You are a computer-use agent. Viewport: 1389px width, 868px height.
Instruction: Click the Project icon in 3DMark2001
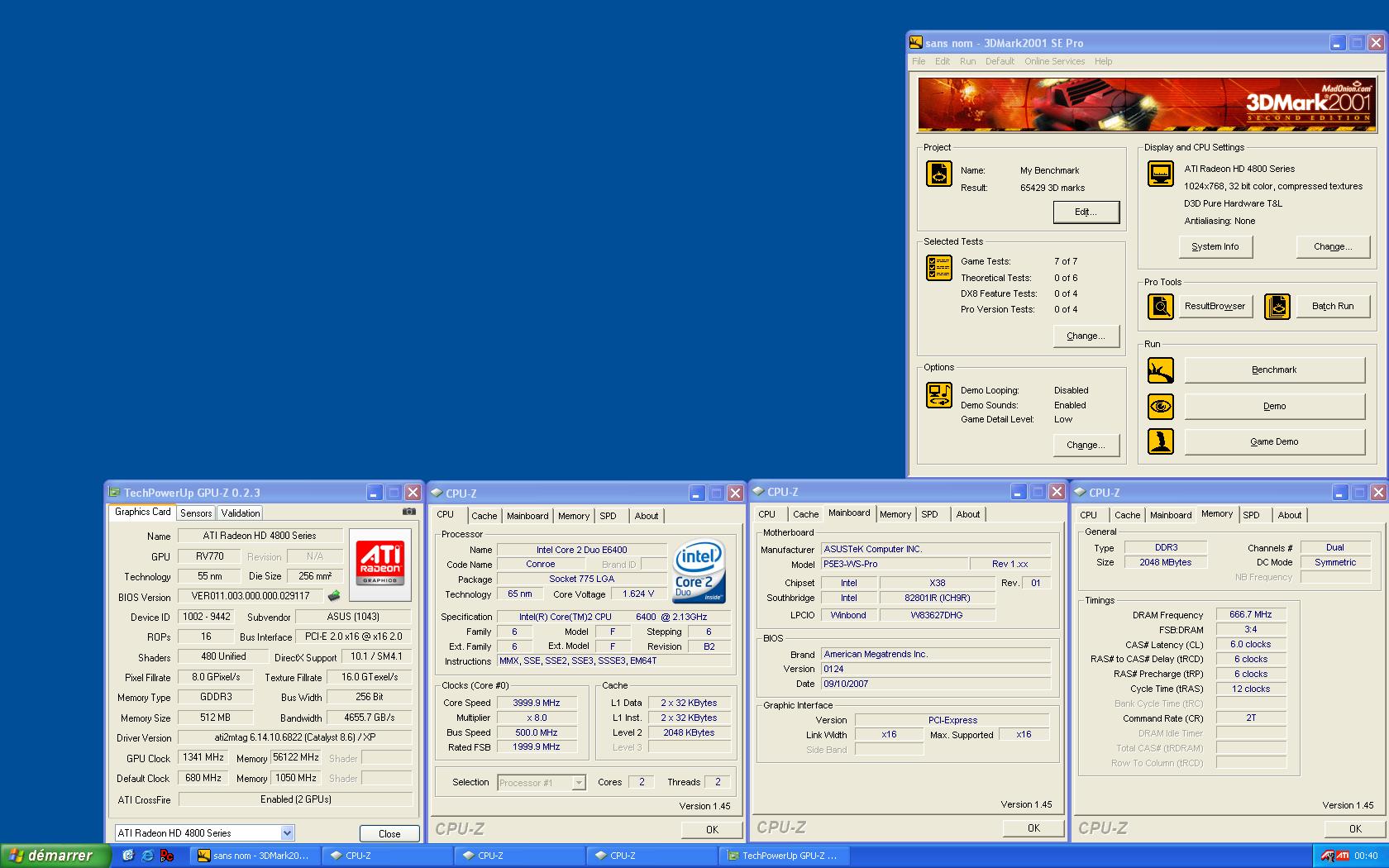tap(938, 174)
